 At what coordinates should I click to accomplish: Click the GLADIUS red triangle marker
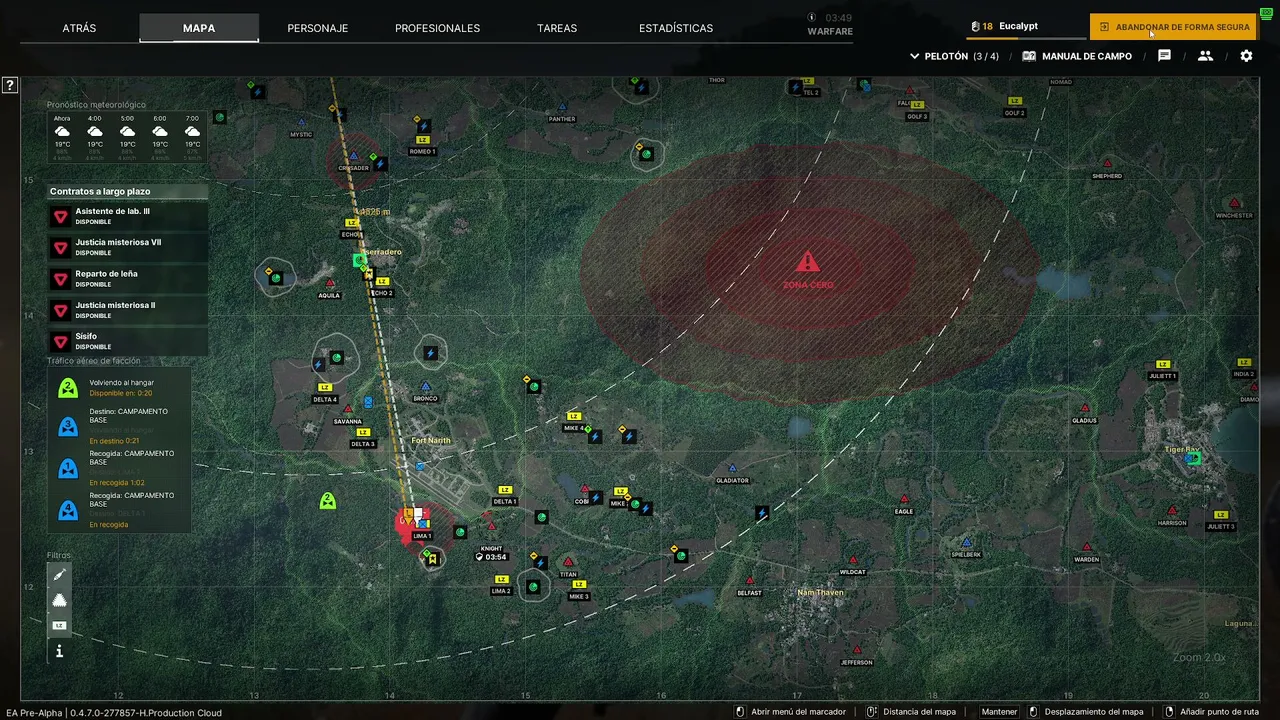pos(1084,408)
